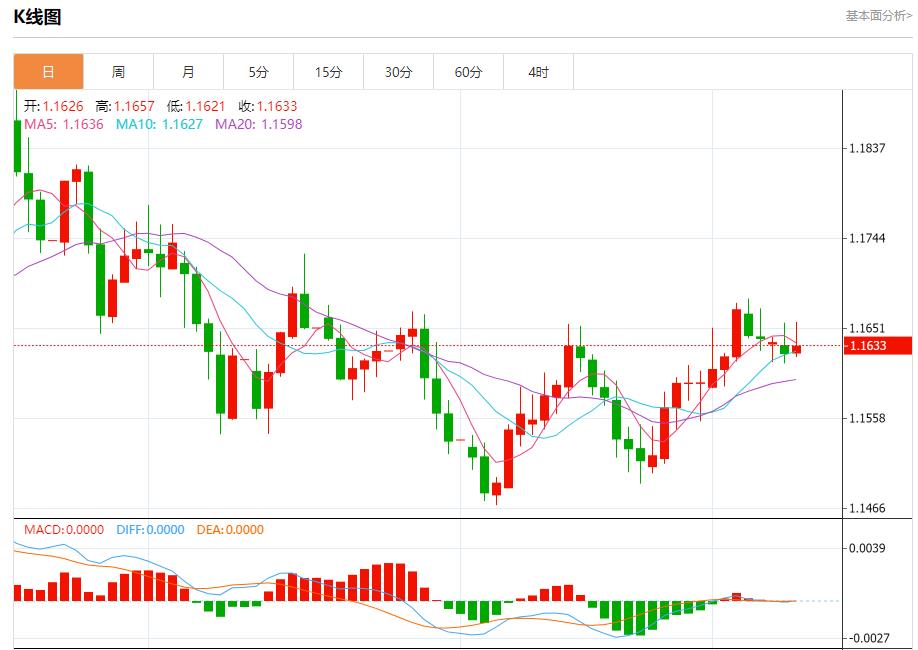This screenshot has height=650, width=918.
Task: Click the DIFF value label
Action: point(149,530)
